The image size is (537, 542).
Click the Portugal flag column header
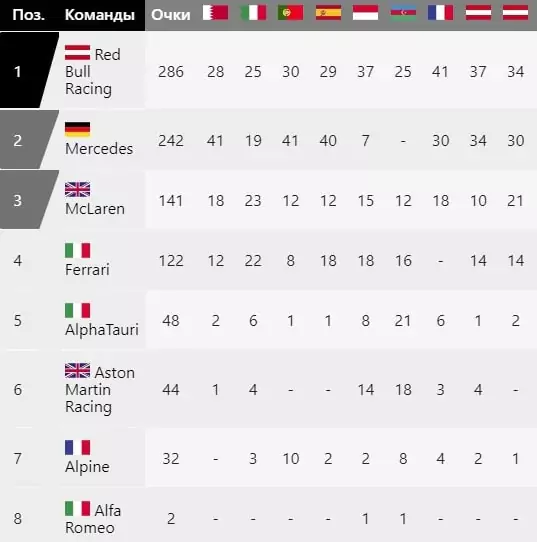coord(290,13)
